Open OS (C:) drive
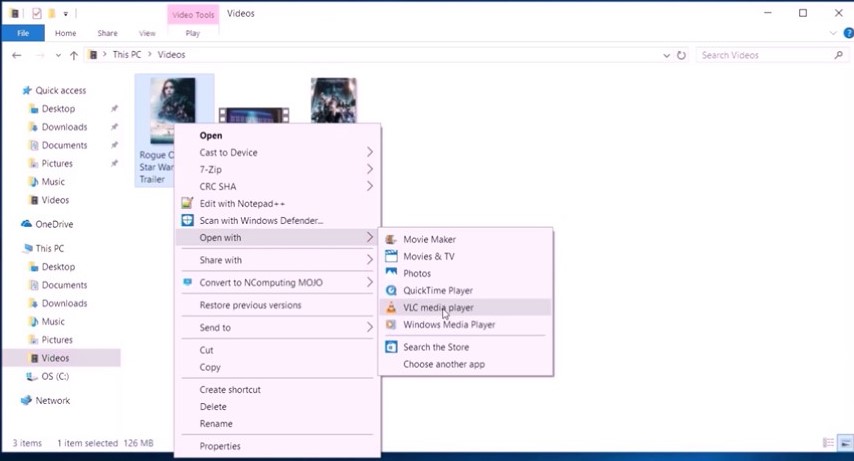 point(55,377)
